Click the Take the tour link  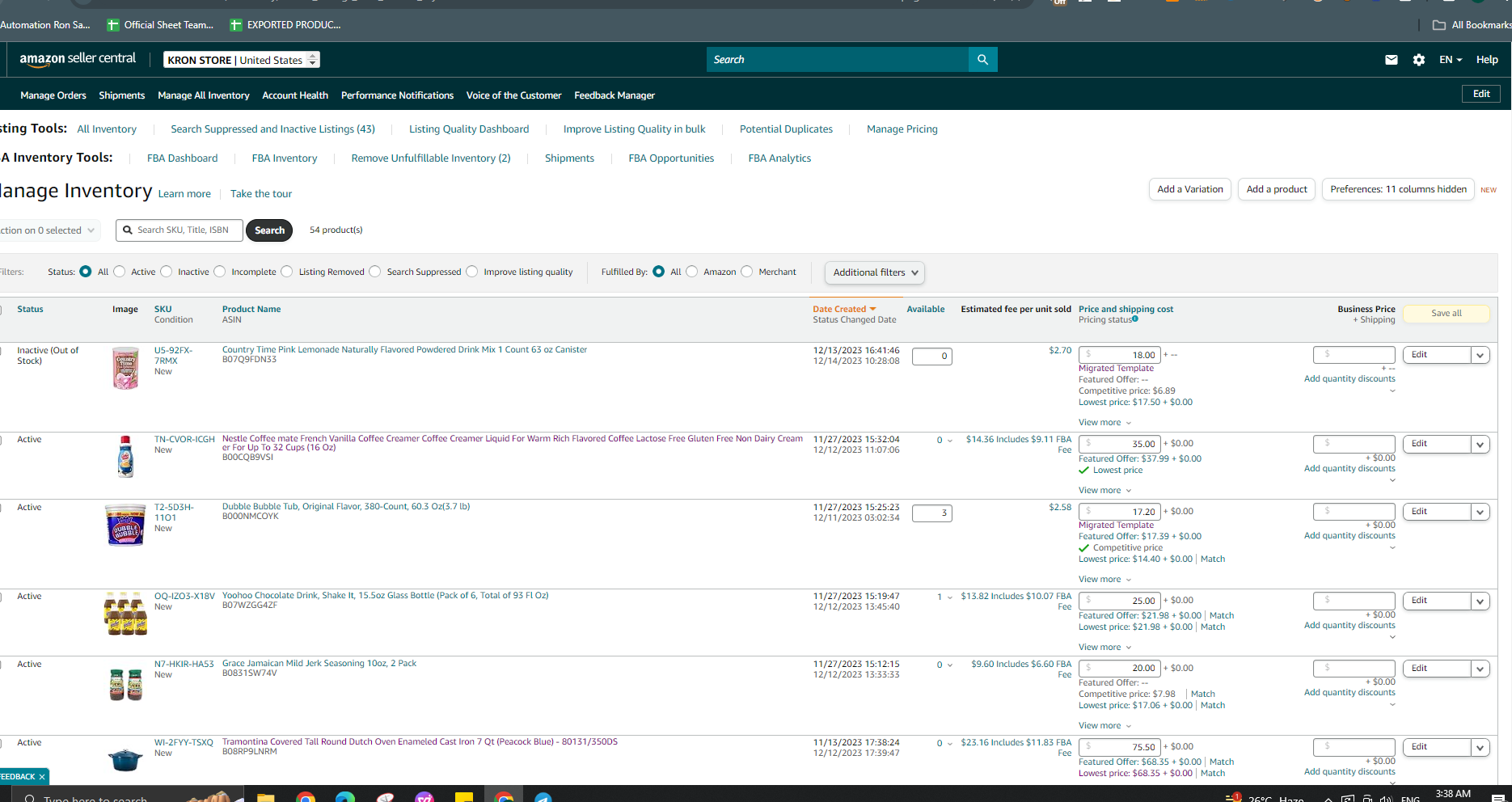point(261,194)
